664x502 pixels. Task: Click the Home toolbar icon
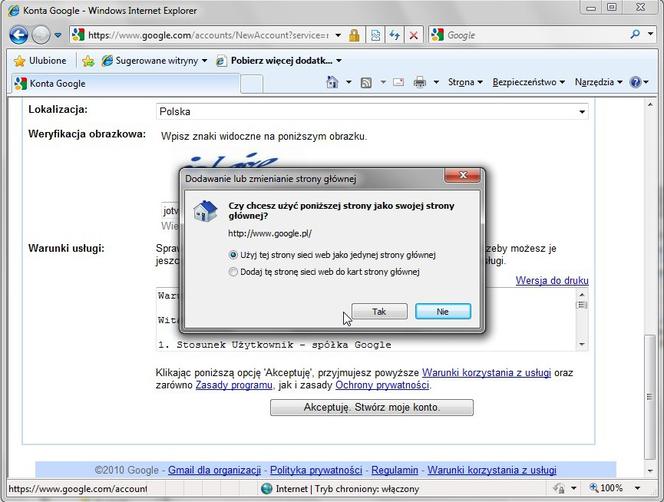(x=332, y=82)
